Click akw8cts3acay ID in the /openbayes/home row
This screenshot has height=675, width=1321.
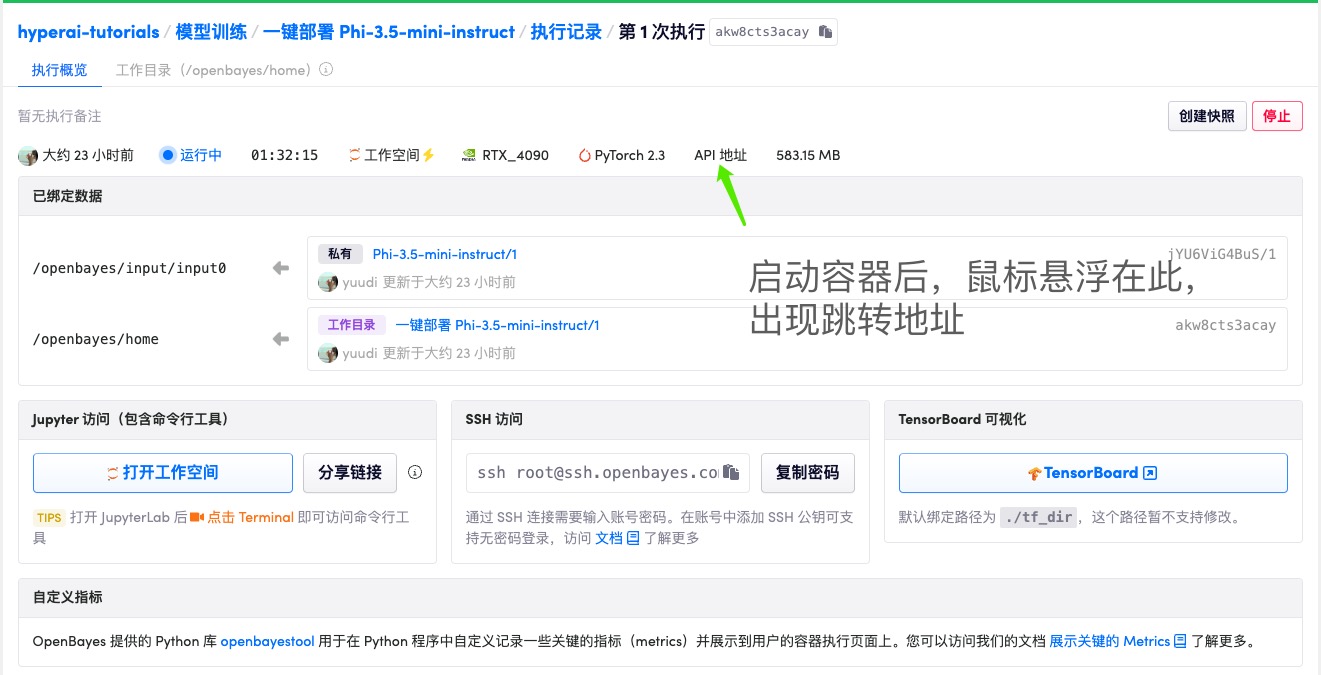pos(1226,325)
